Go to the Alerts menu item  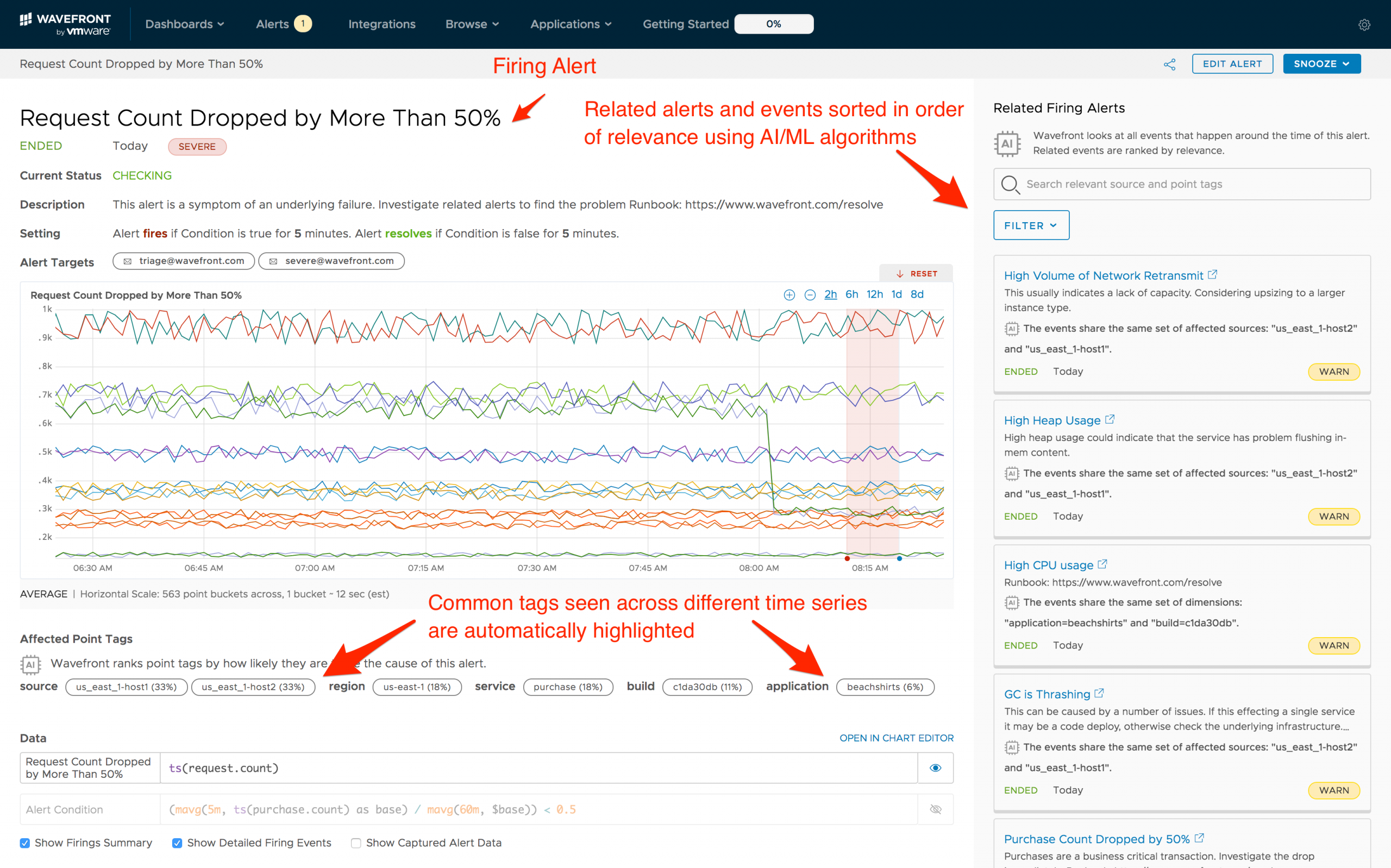[x=272, y=24]
